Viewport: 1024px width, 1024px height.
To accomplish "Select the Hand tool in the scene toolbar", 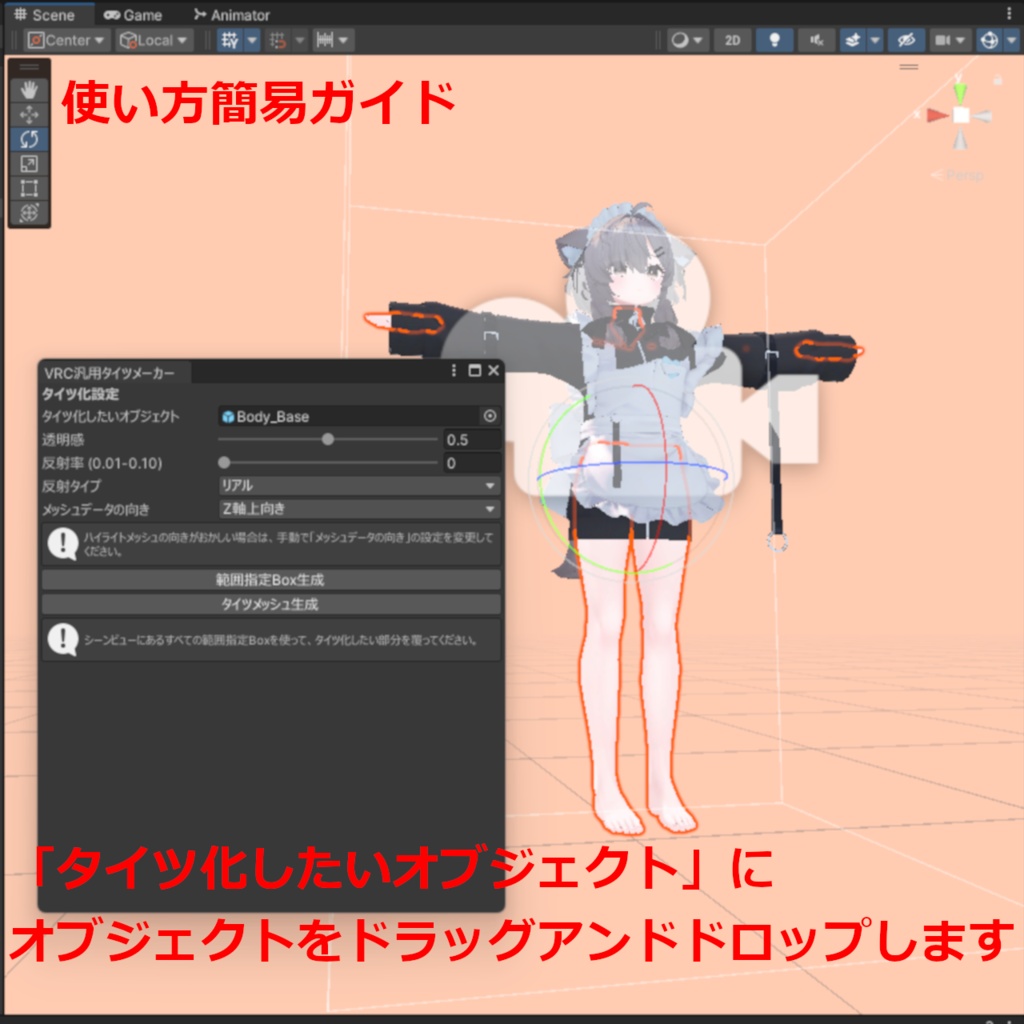I will pyautogui.click(x=29, y=89).
